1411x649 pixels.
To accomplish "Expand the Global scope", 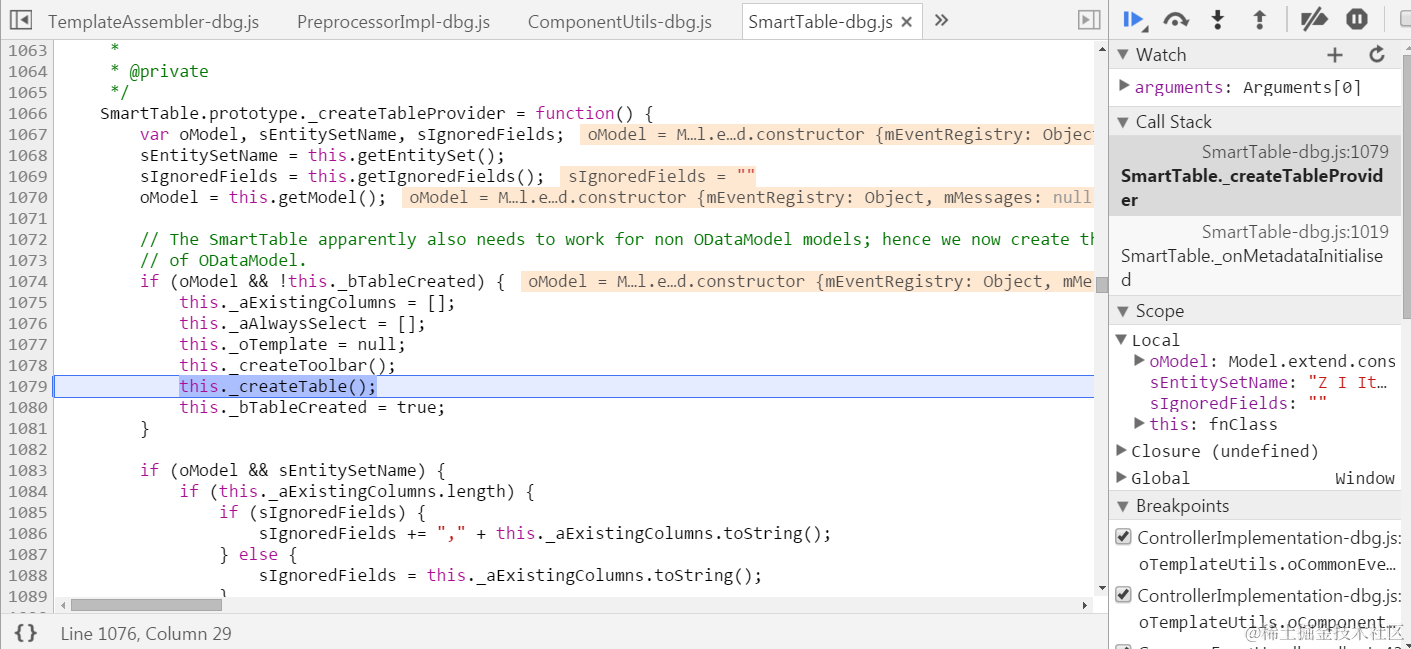I will pos(1122,477).
